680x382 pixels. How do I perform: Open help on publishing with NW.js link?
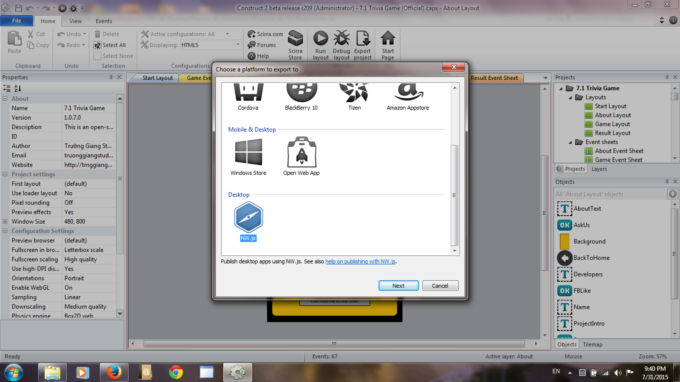point(360,261)
